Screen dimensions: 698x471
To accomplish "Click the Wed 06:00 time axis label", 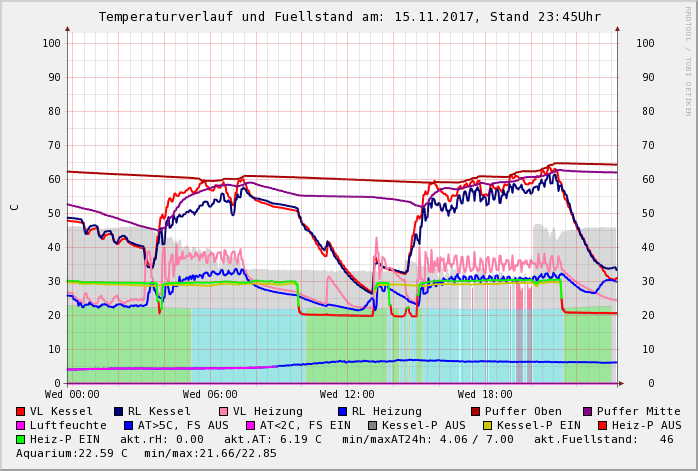I will tap(210, 394).
